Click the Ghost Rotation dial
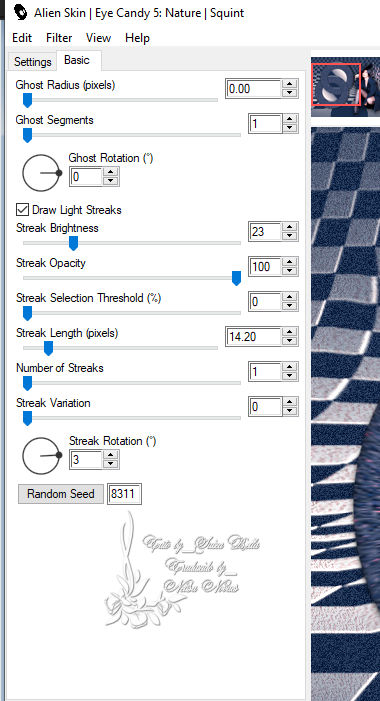The image size is (380, 701). coord(41,173)
